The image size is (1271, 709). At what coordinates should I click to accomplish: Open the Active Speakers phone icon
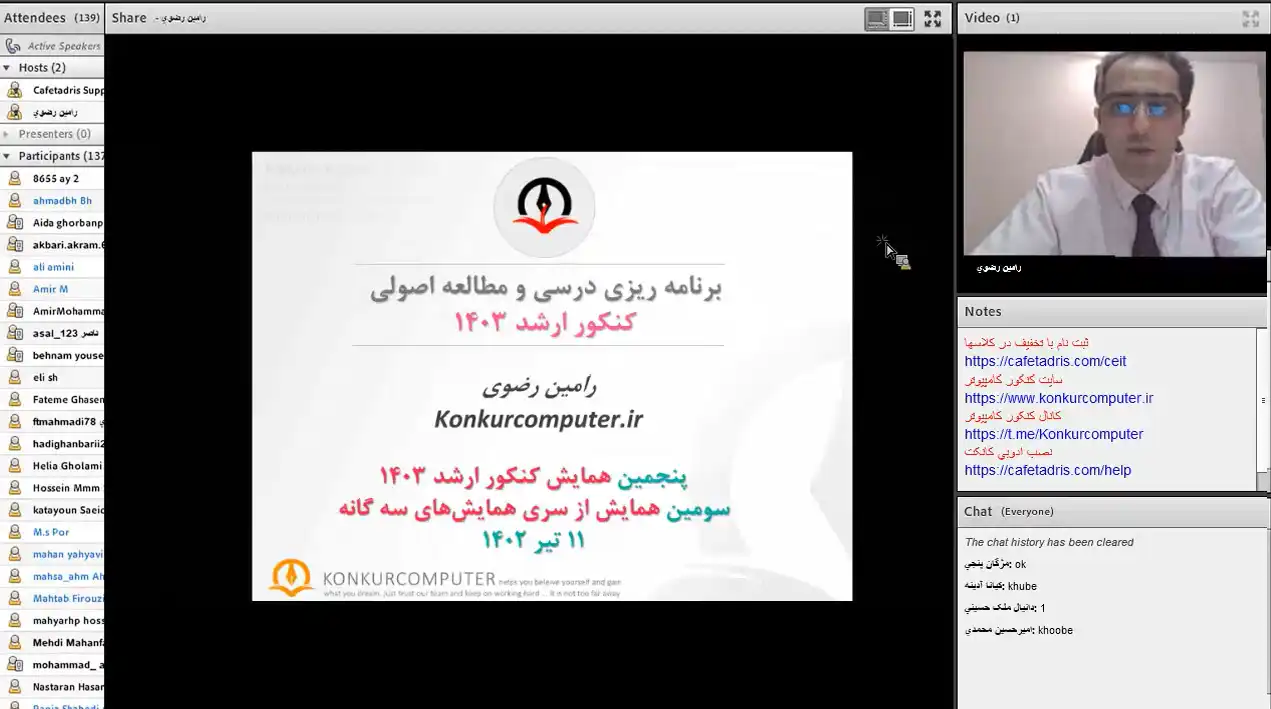[13, 46]
